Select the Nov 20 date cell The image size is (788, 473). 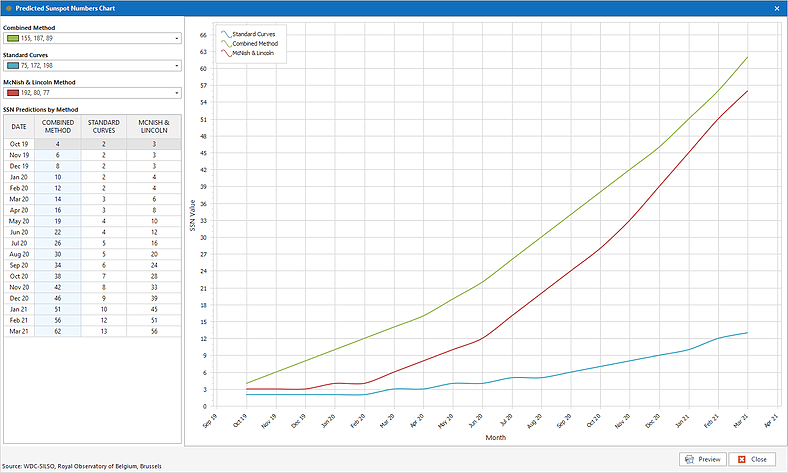click(19, 288)
